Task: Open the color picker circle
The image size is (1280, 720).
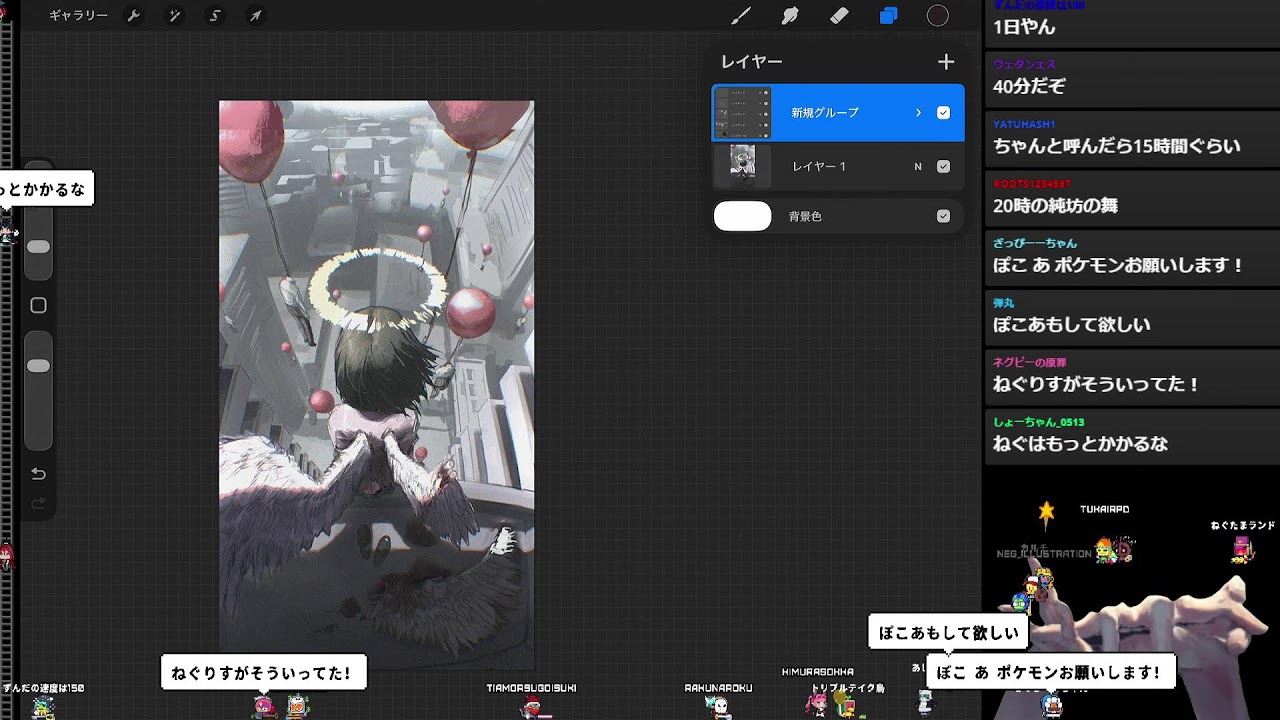Action: coord(937,16)
